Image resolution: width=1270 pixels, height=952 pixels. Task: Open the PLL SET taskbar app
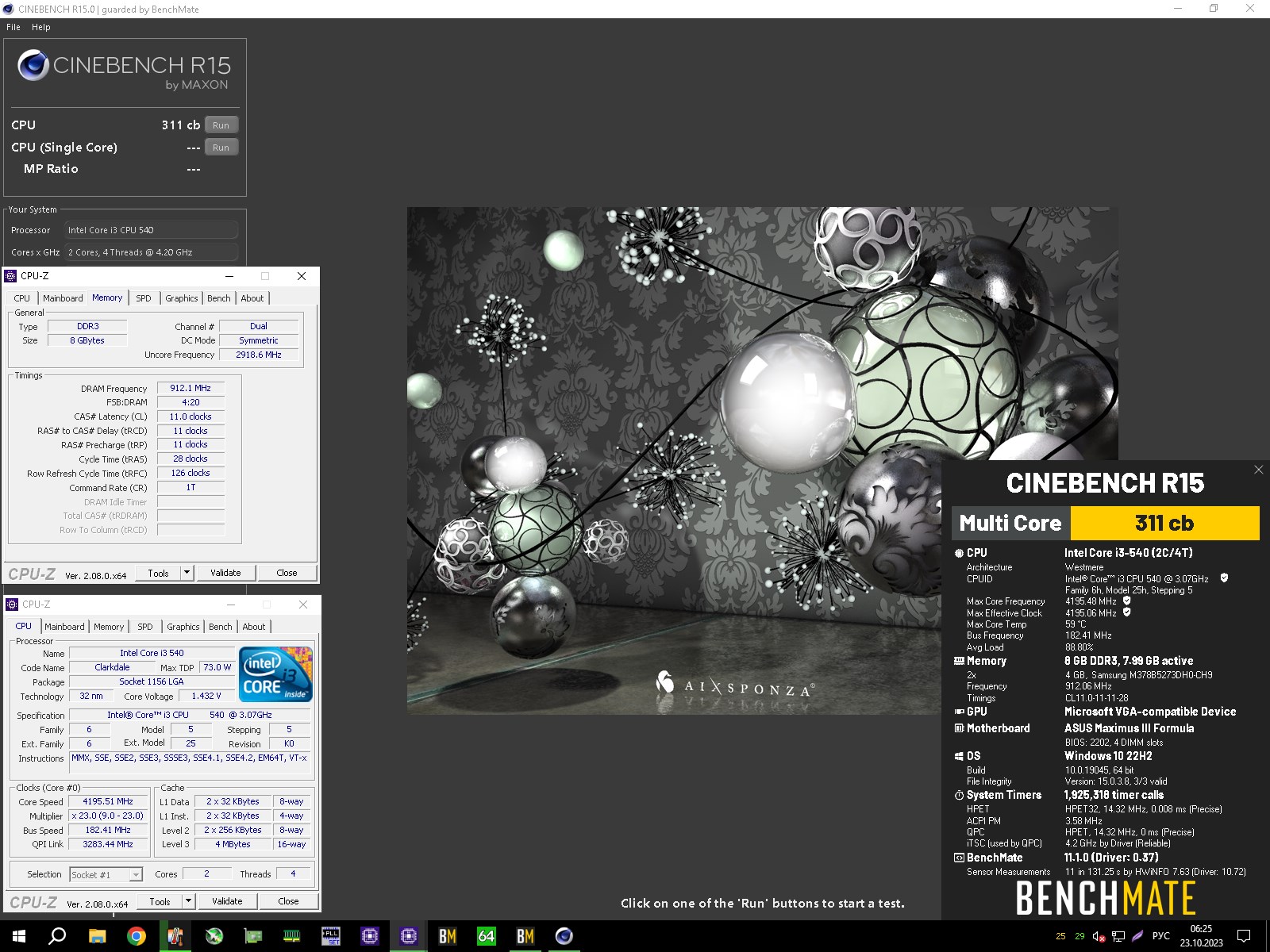[330, 936]
